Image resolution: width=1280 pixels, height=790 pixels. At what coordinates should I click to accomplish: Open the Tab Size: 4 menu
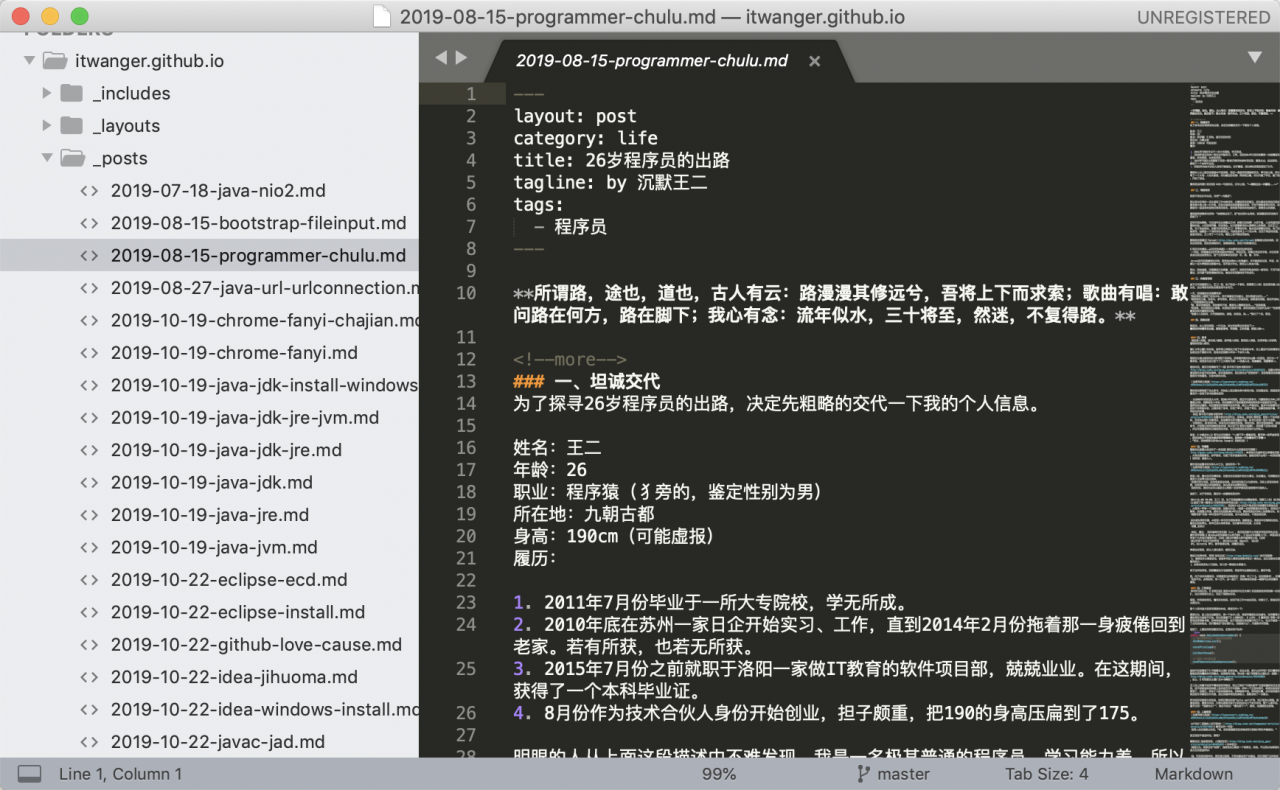tap(1047, 774)
